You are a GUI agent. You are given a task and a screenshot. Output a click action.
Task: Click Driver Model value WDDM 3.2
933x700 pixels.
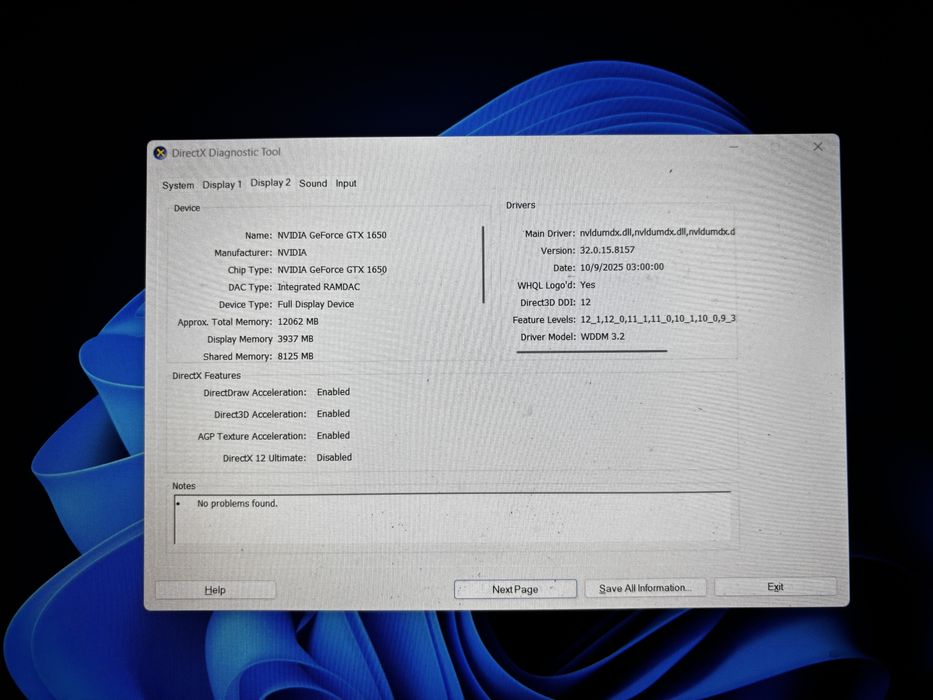point(603,336)
